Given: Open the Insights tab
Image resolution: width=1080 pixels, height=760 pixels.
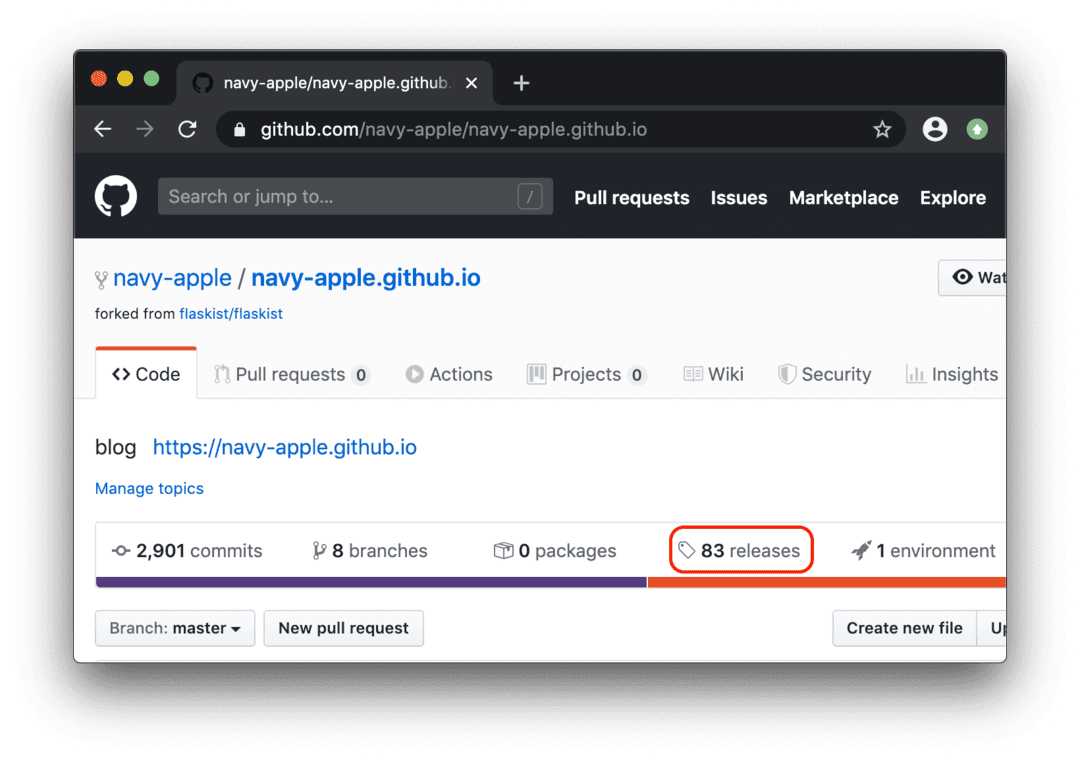Looking at the screenshot, I should point(952,374).
